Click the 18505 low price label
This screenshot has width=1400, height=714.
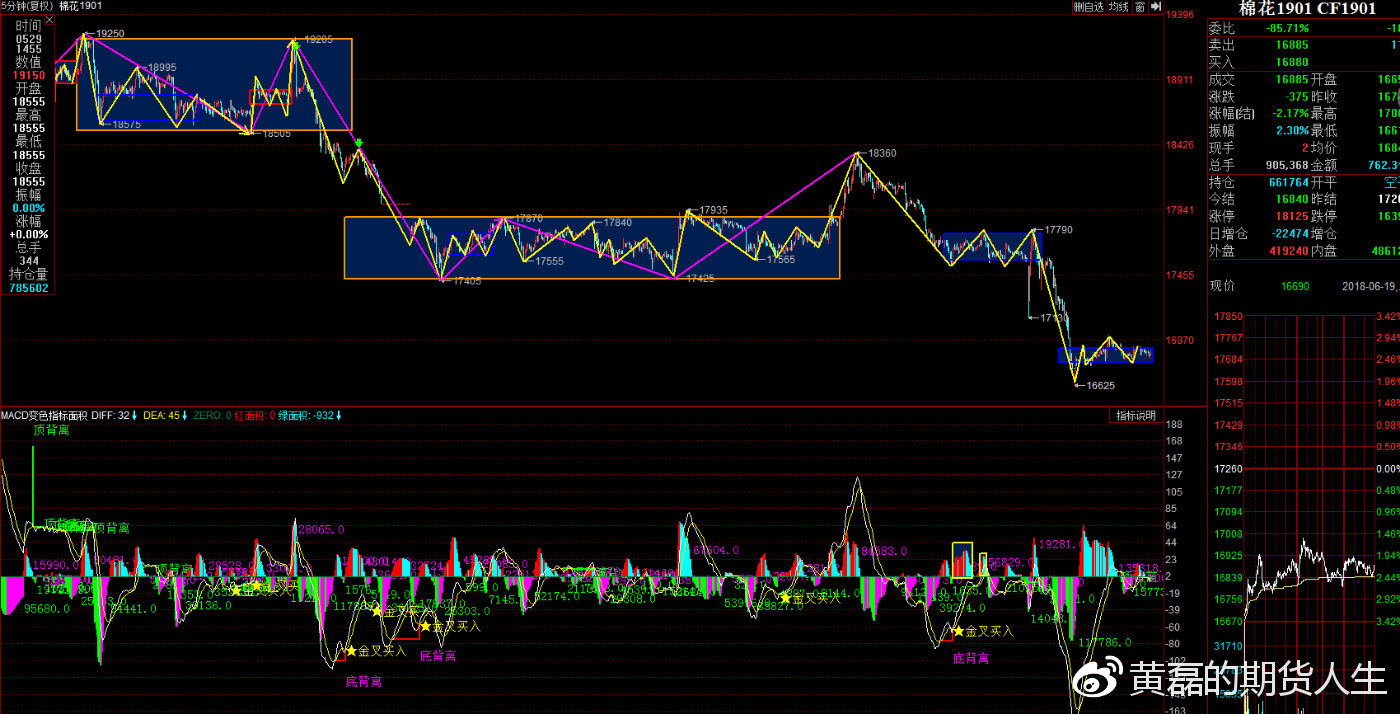(x=276, y=133)
